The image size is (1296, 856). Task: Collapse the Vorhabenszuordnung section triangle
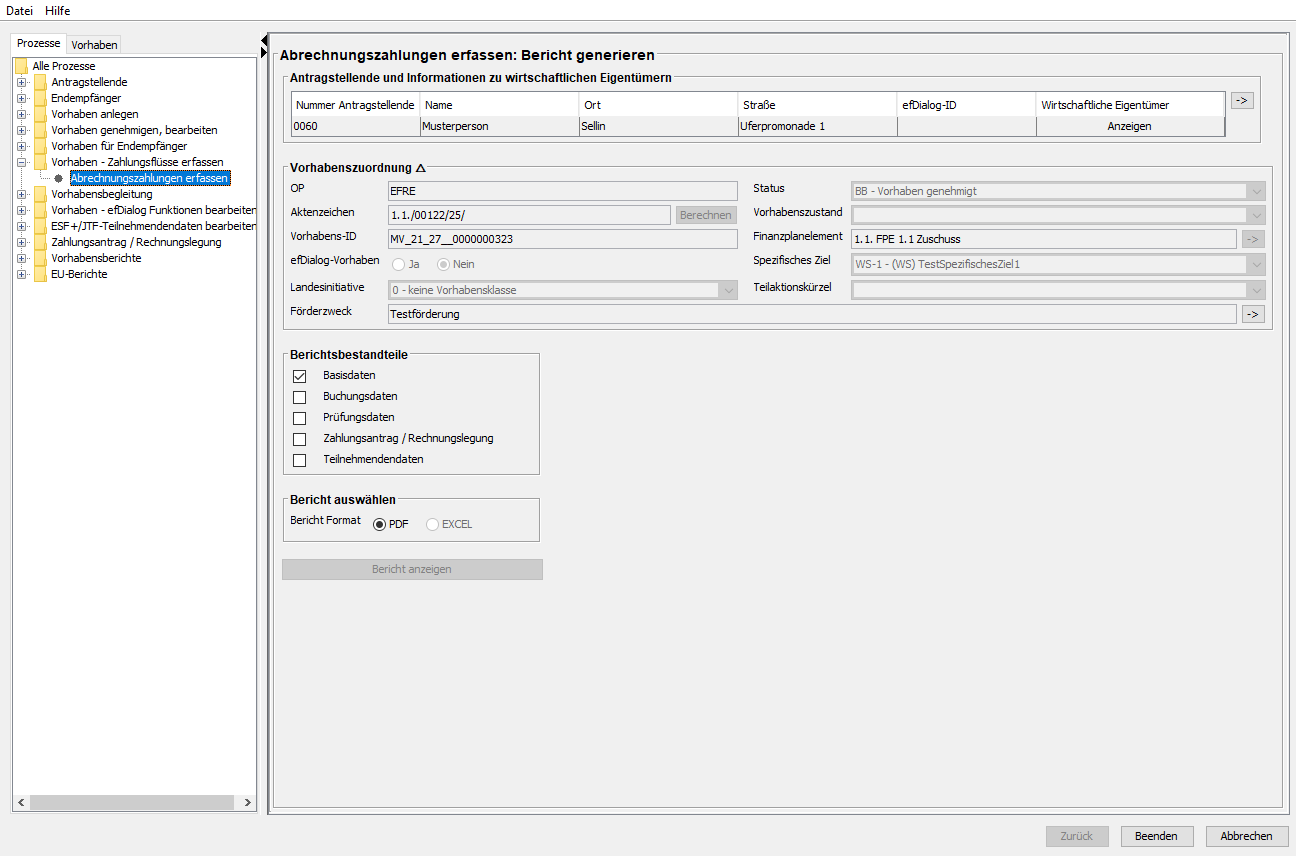pyautogui.click(x=421, y=168)
